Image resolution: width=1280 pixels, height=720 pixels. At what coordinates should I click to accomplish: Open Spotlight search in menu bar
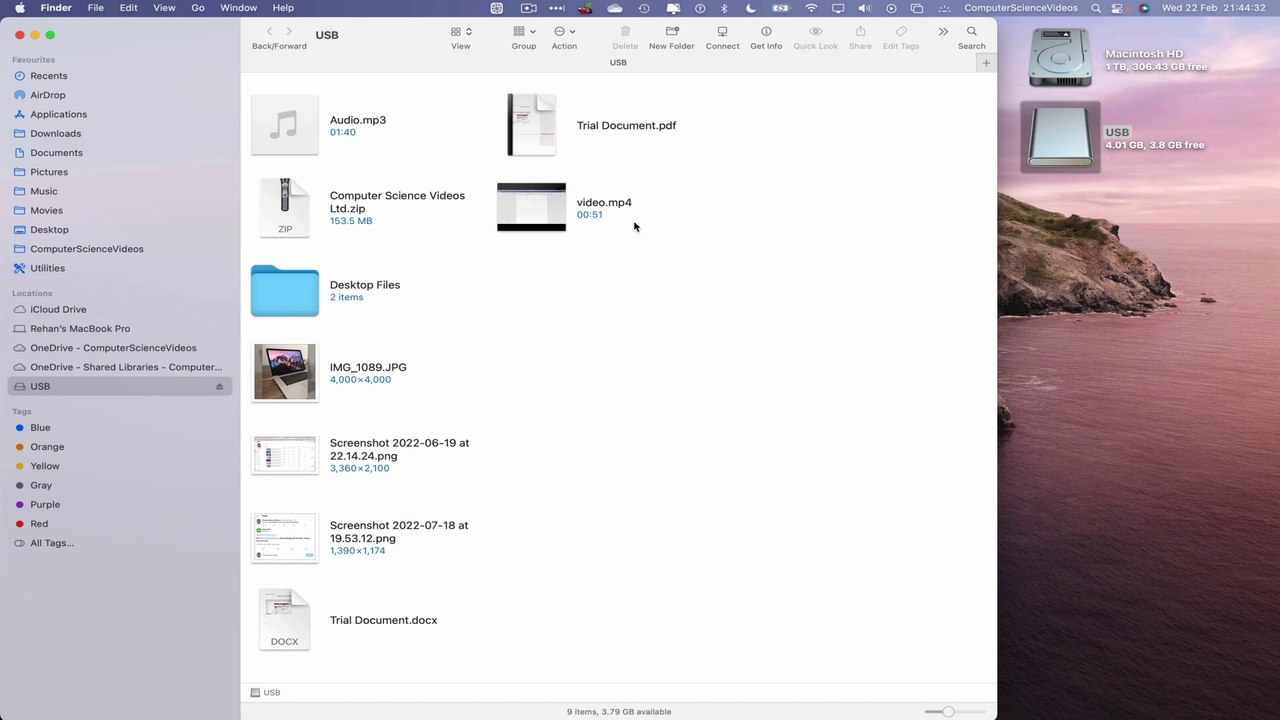(1096, 8)
